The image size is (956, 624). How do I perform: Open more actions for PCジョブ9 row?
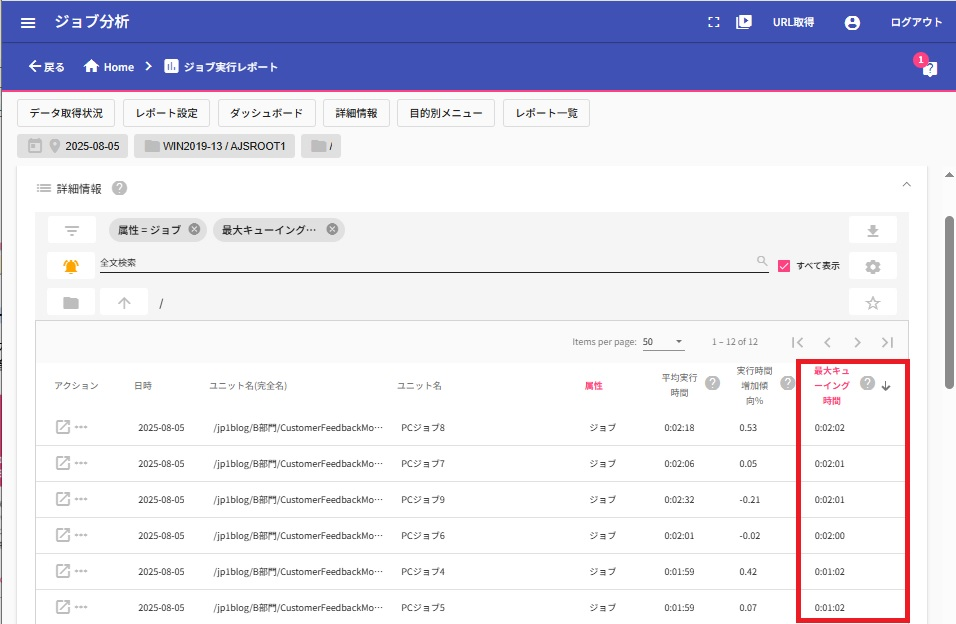pos(81,499)
